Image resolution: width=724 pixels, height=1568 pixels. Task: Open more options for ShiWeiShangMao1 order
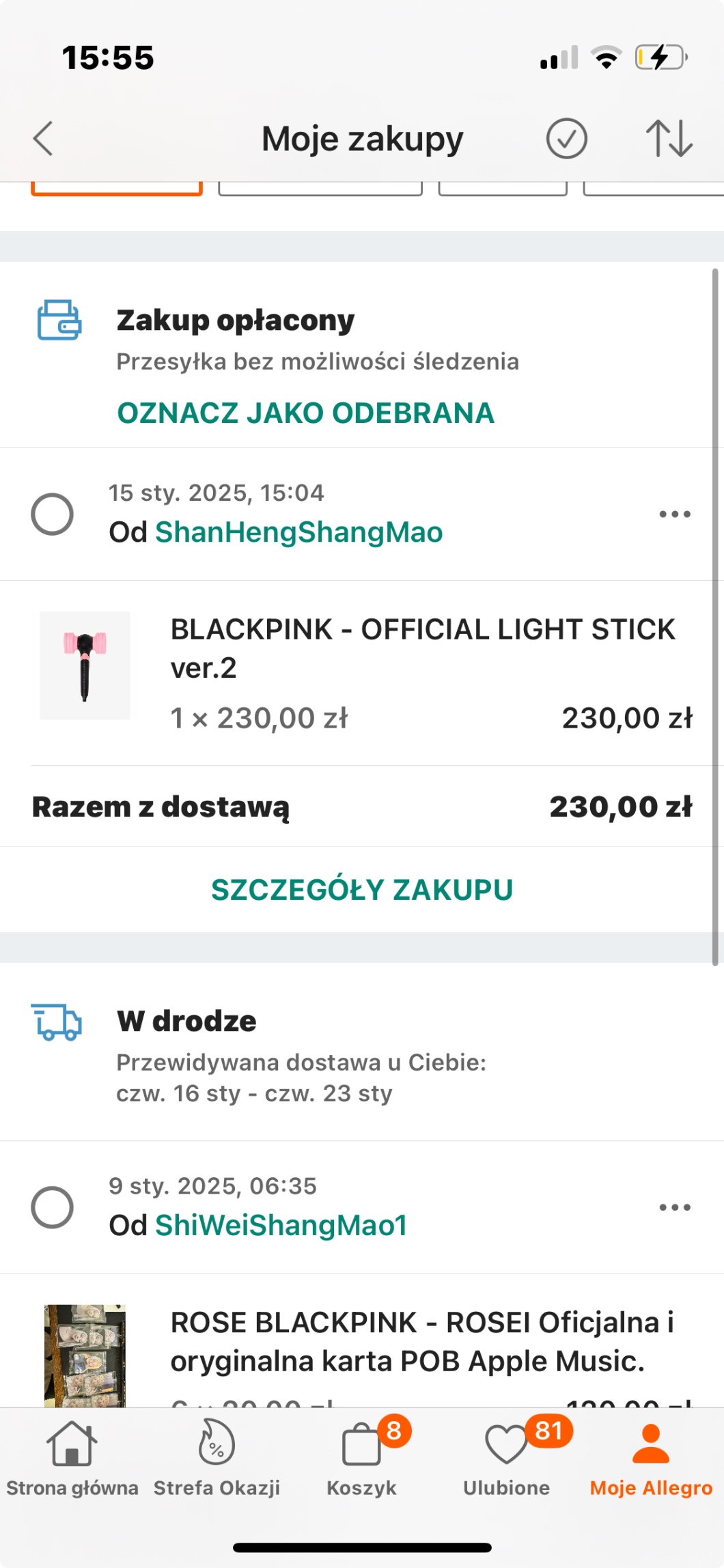675,1207
